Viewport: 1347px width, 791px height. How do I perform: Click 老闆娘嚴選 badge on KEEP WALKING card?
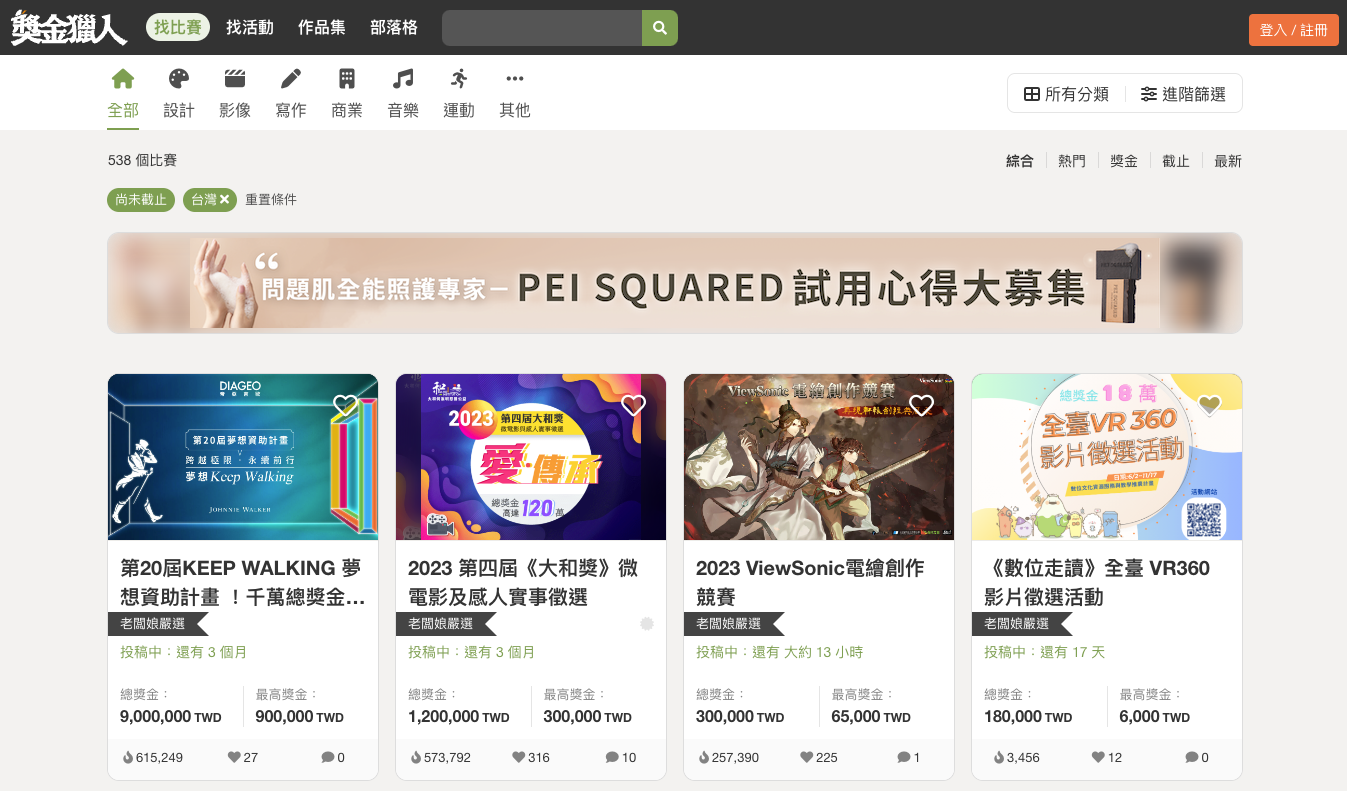tap(158, 624)
